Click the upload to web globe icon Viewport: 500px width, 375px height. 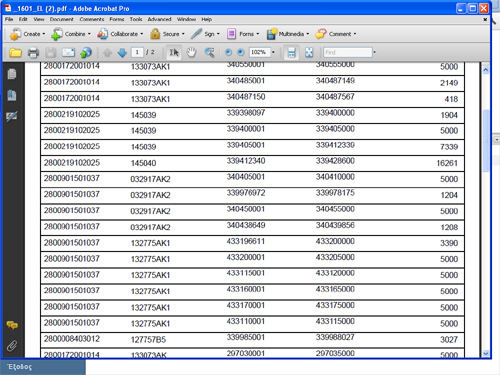[86, 53]
